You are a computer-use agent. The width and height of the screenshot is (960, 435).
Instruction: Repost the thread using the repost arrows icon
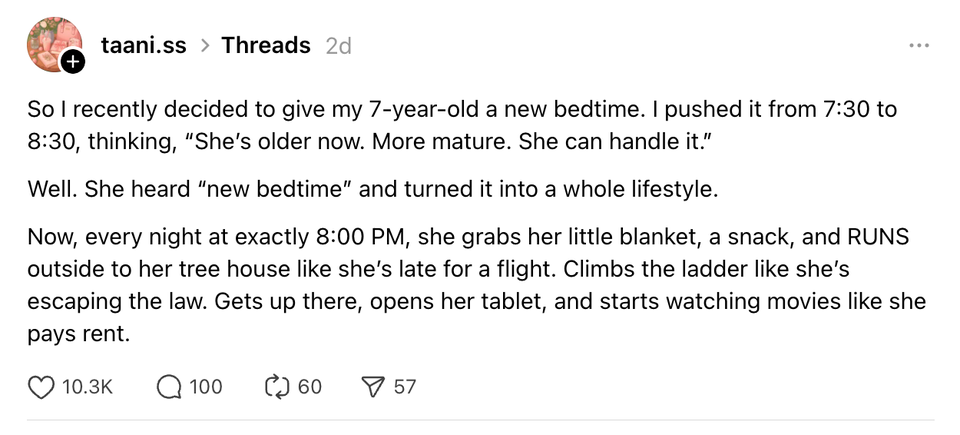point(273,386)
